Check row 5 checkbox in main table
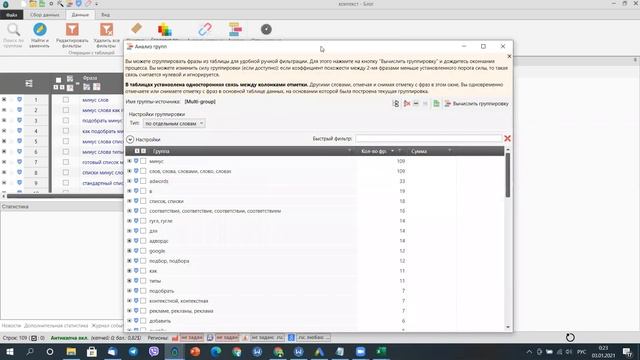 pyautogui.click(x=66, y=141)
